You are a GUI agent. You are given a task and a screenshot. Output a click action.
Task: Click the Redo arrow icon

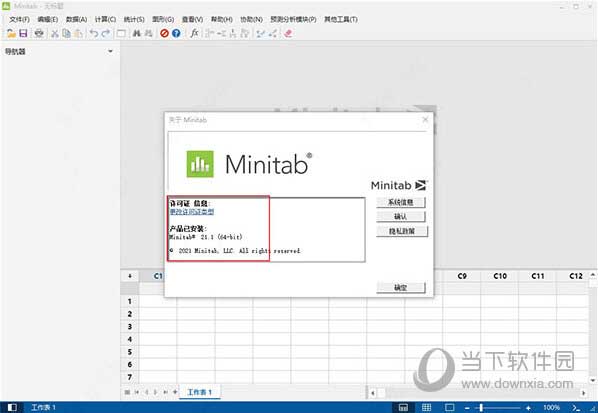pyautogui.click(x=106, y=34)
